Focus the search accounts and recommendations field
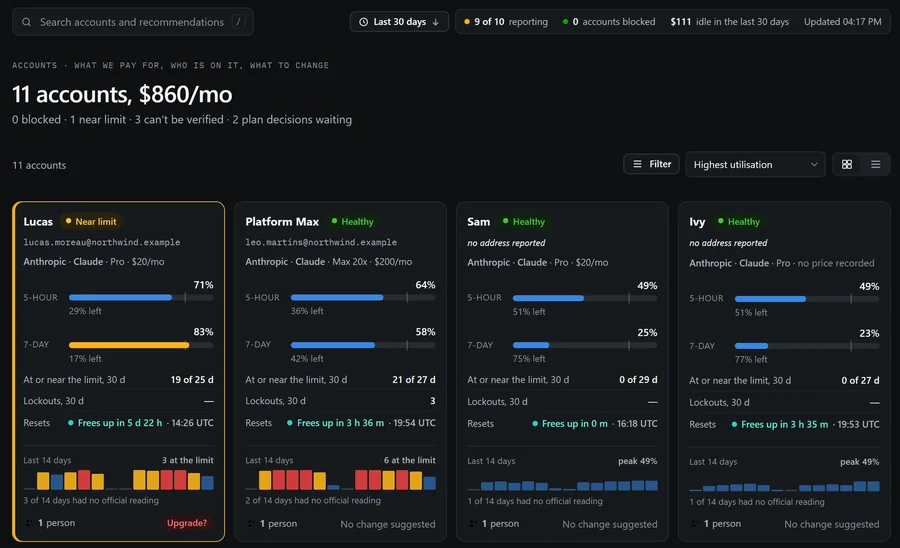 point(133,22)
